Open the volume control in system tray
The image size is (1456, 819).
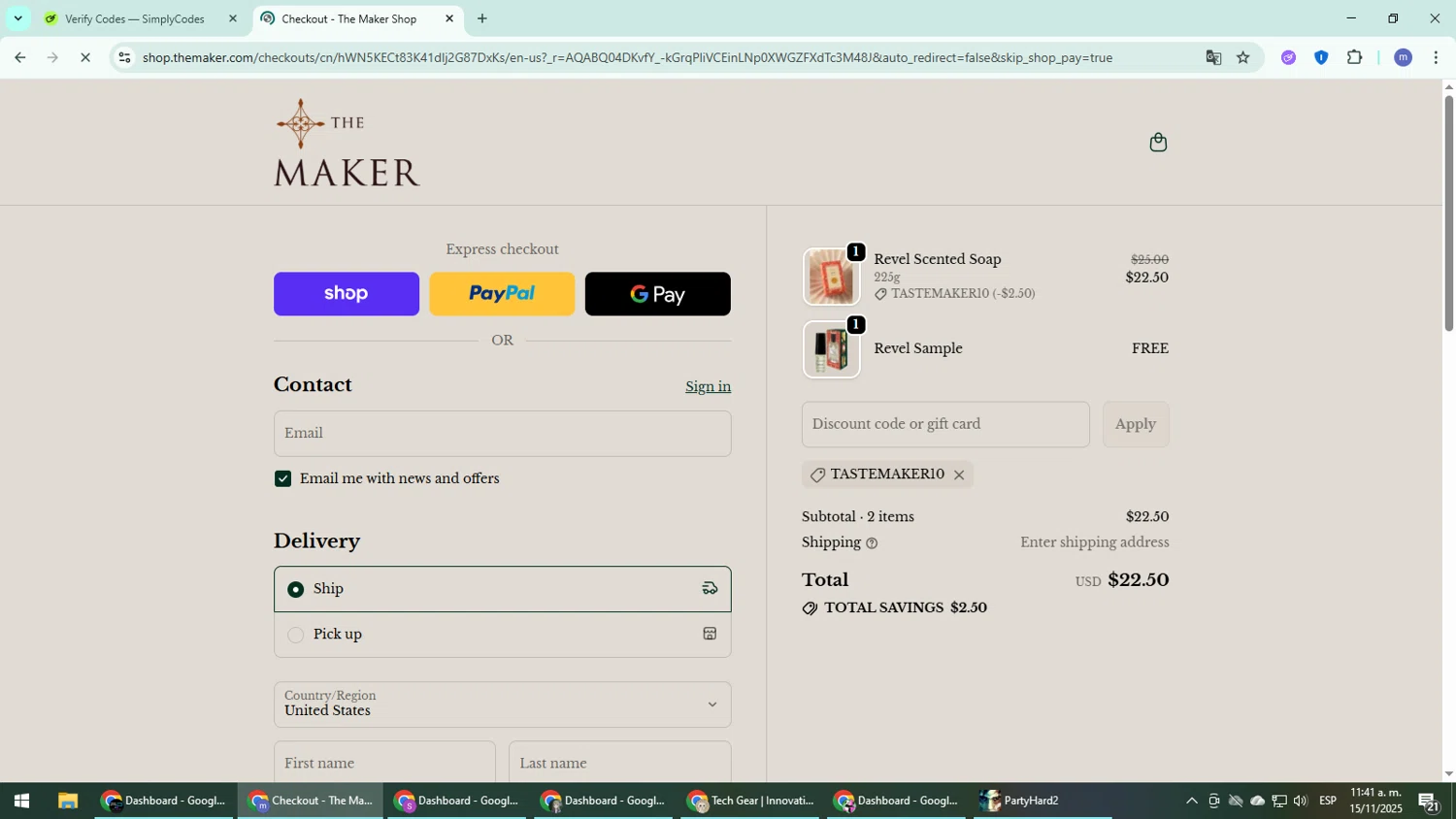point(1301,801)
